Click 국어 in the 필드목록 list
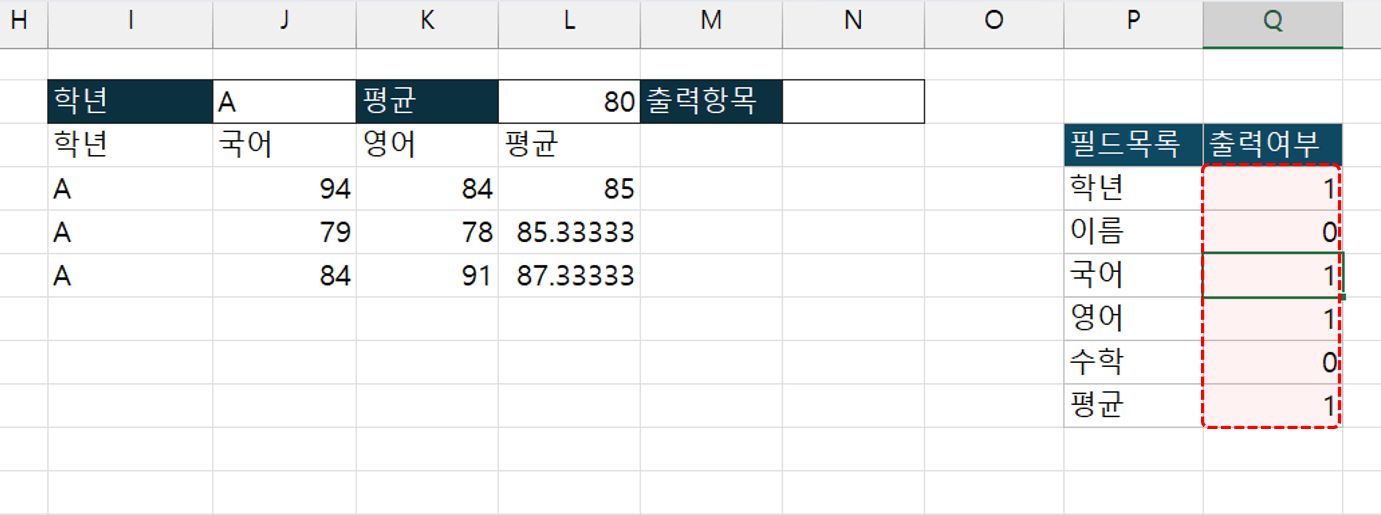This screenshot has width=1381, height=515. (1133, 275)
